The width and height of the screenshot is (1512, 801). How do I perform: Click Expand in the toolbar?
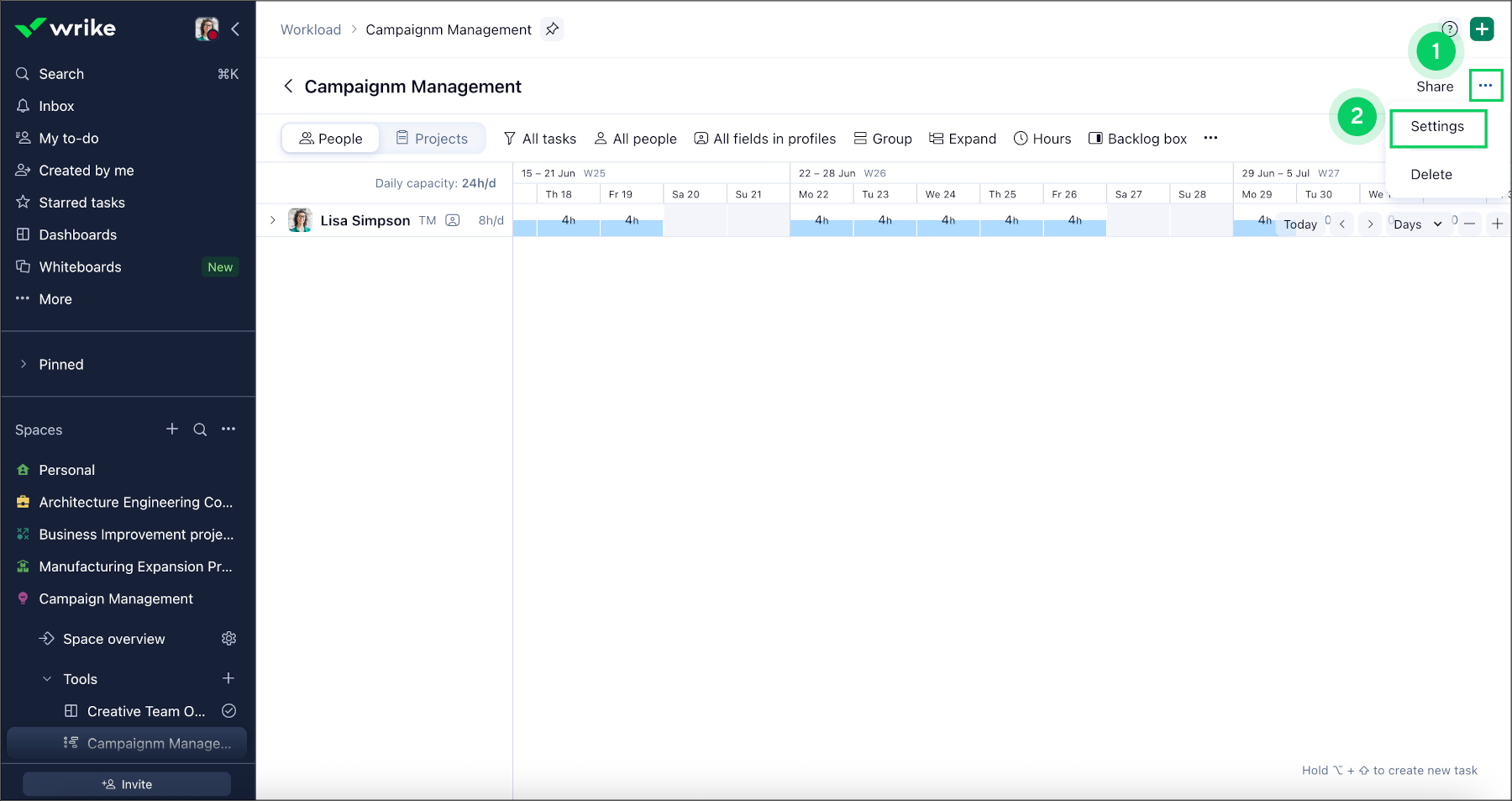point(963,139)
